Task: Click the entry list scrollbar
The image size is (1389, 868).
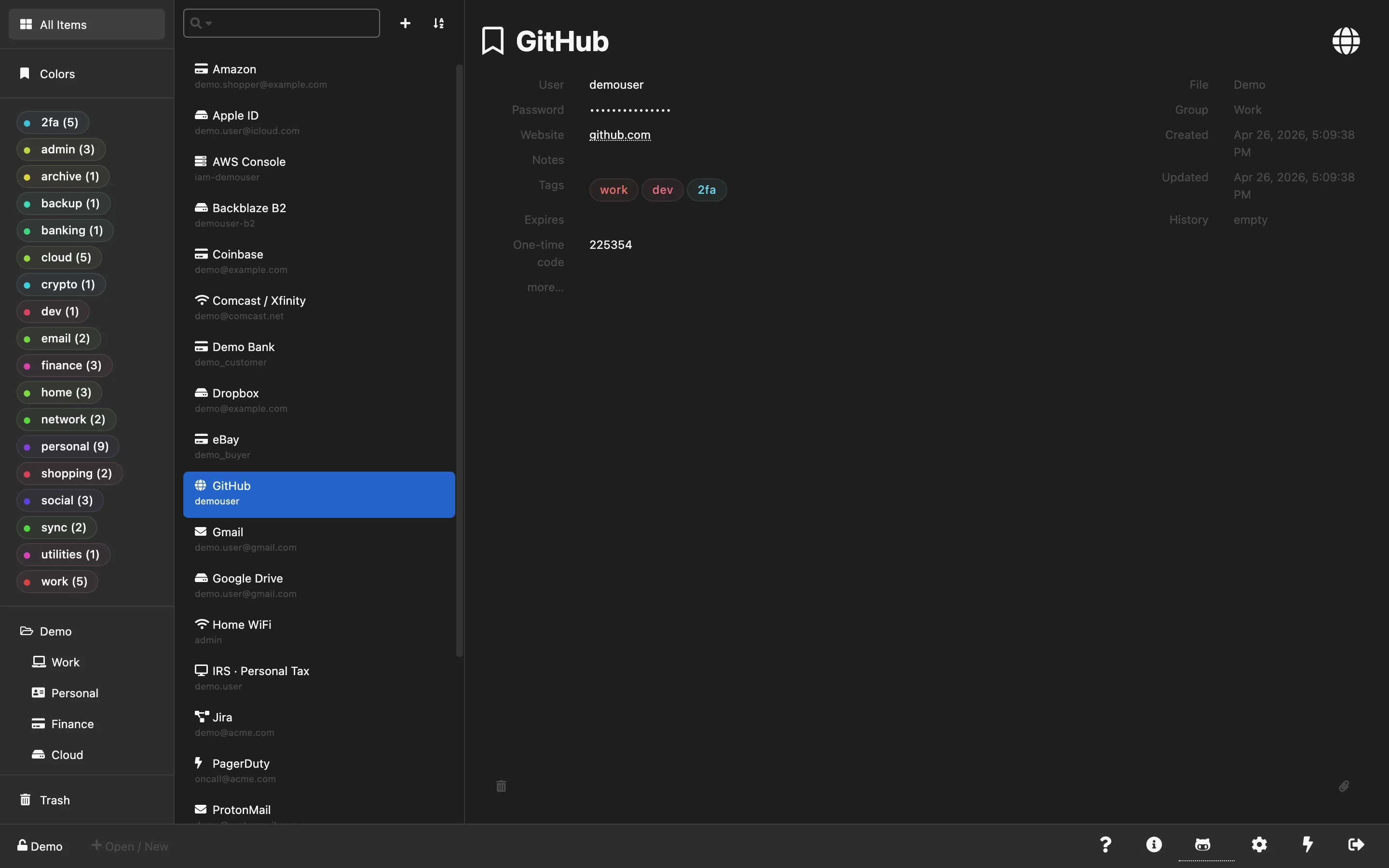Action: tap(459, 361)
